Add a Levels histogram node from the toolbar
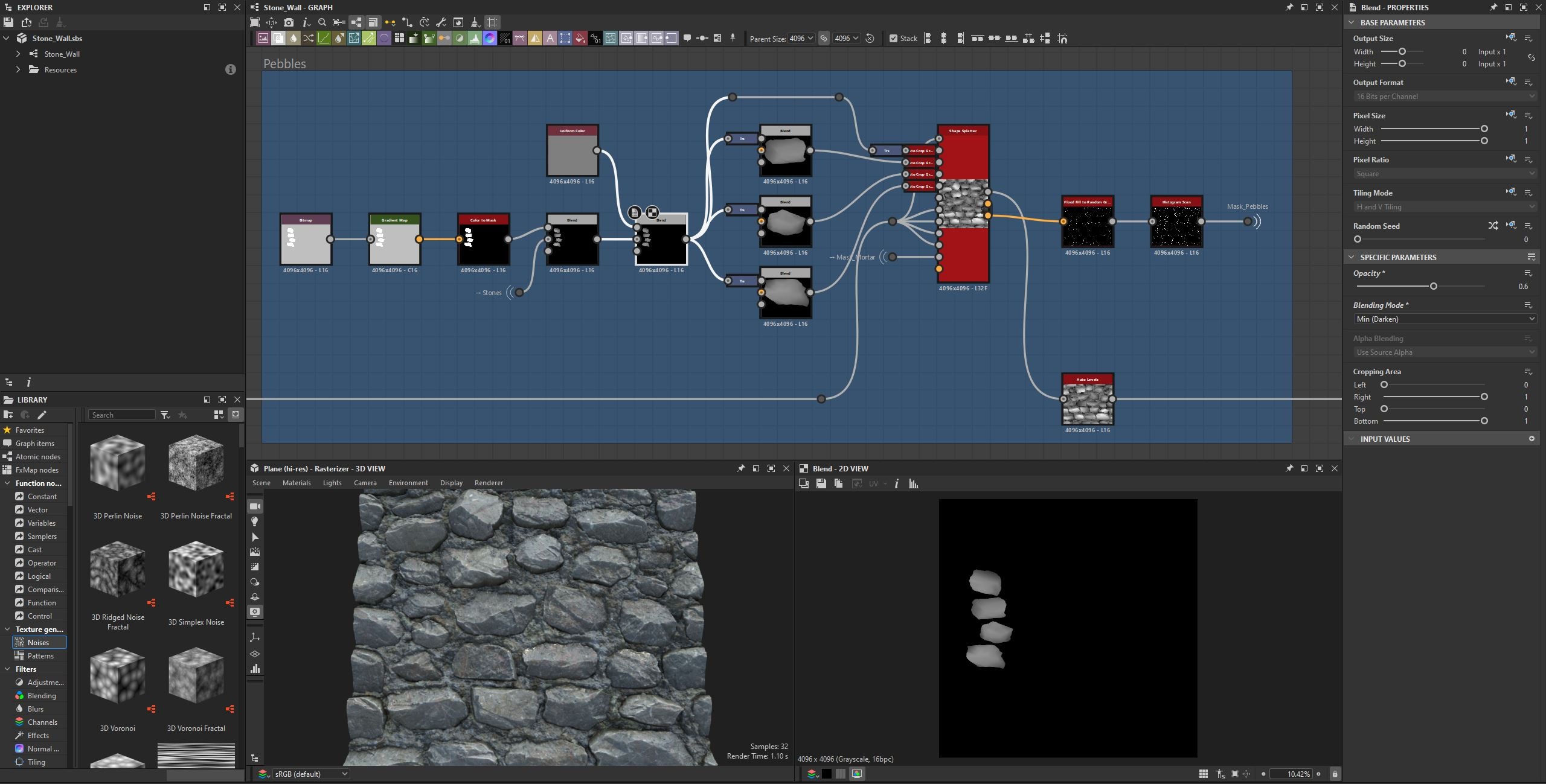Image resolution: width=1546 pixels, height=784 pixels. [474, 38]
